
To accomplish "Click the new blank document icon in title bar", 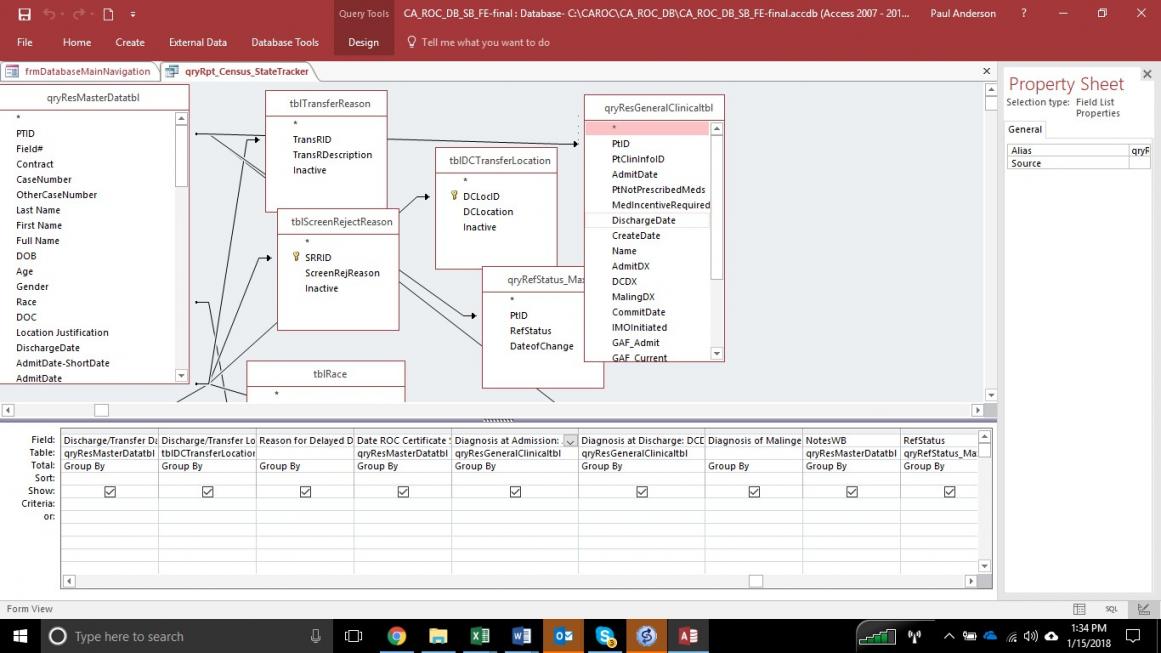I will pos(107,14).
